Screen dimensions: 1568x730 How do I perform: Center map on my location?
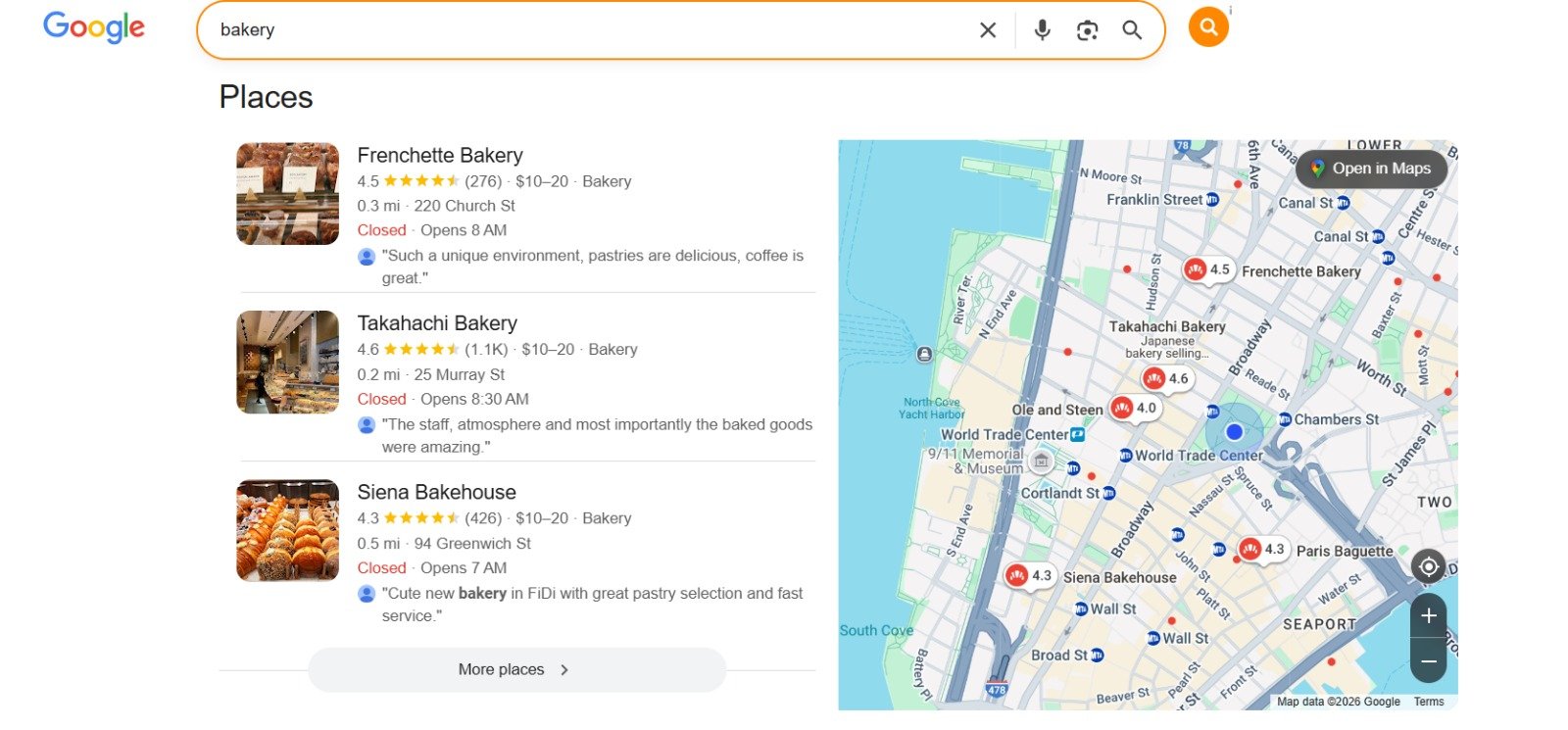(1428, 566)
